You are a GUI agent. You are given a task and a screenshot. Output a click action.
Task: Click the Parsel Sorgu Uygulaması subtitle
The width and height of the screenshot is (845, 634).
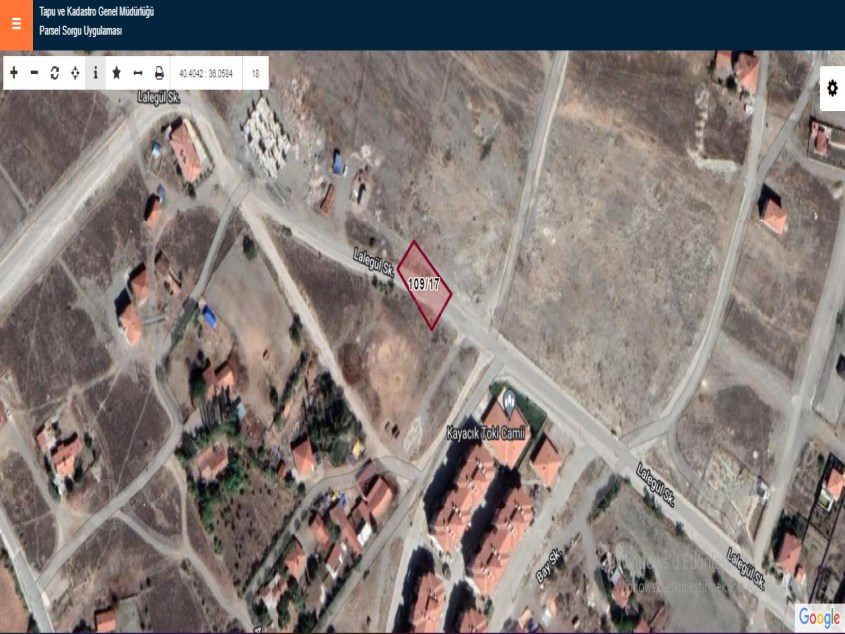(x=80, y=32)
